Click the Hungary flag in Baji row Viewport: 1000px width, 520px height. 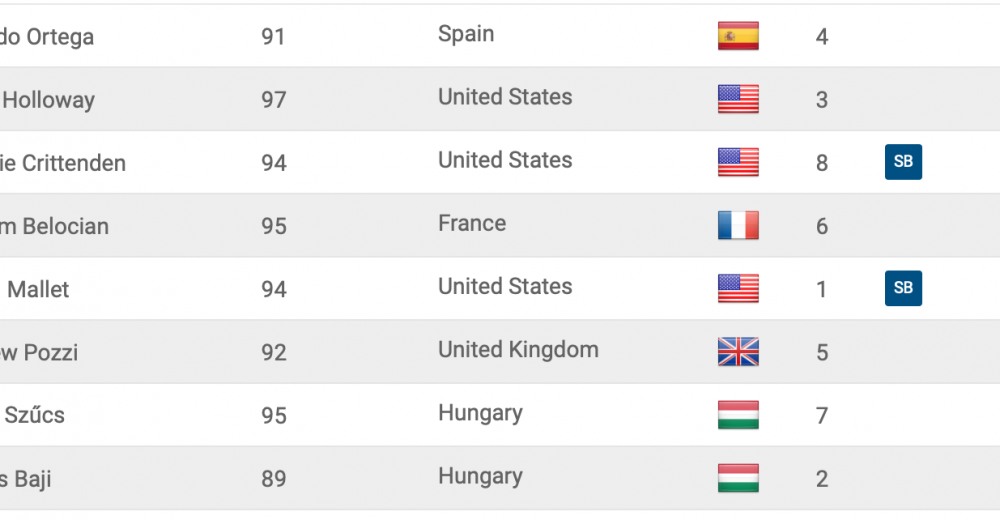coord(738,478)
